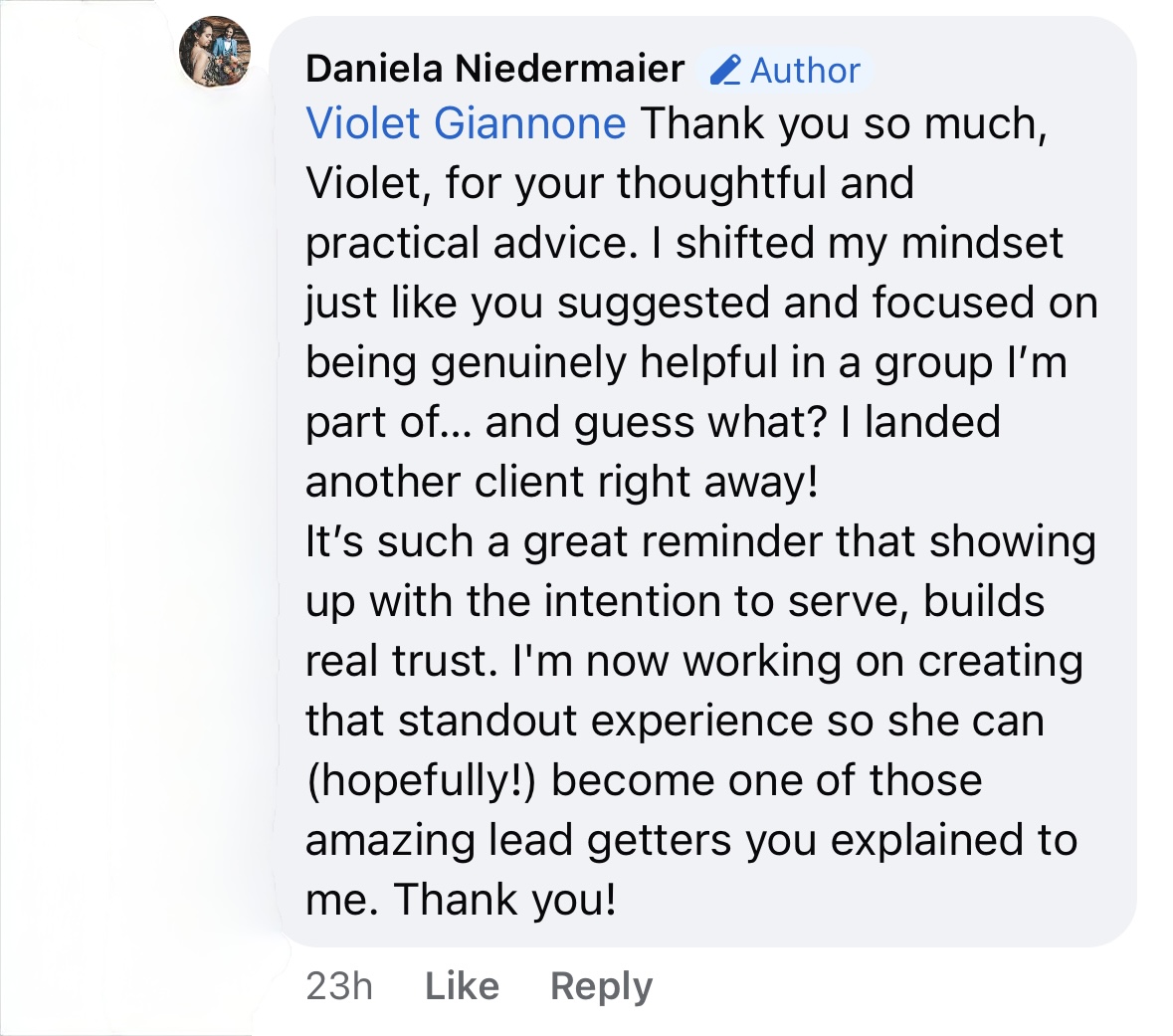Image resolution: width=1173 pixels, height=1036 pixels.
Task: Reply to Daniela's comment
Action: point(601,985)
